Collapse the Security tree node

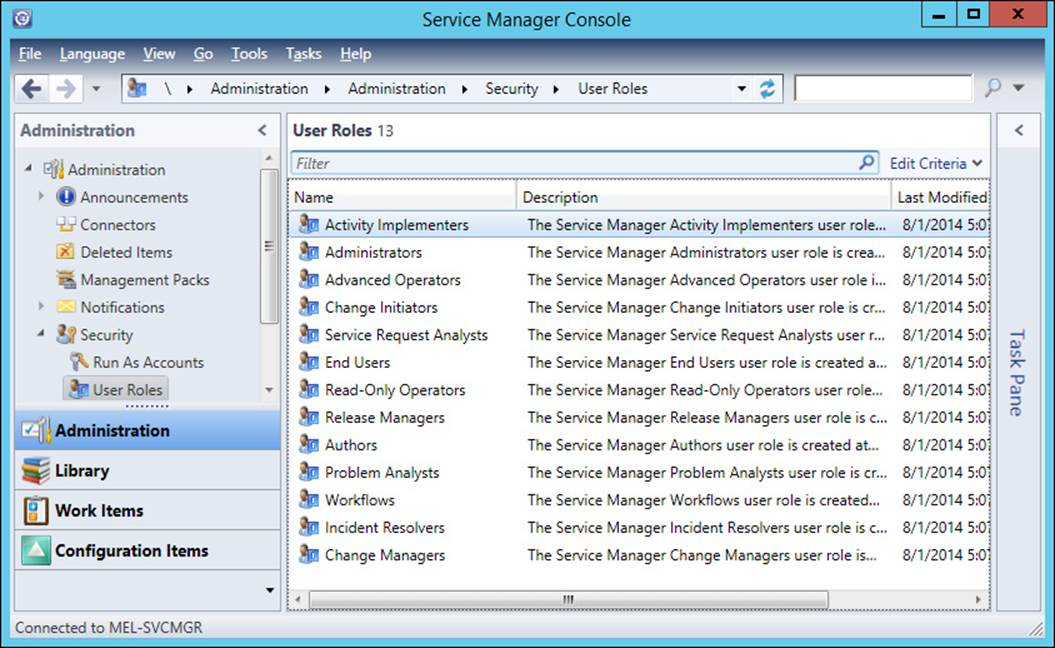pos(41,332)
